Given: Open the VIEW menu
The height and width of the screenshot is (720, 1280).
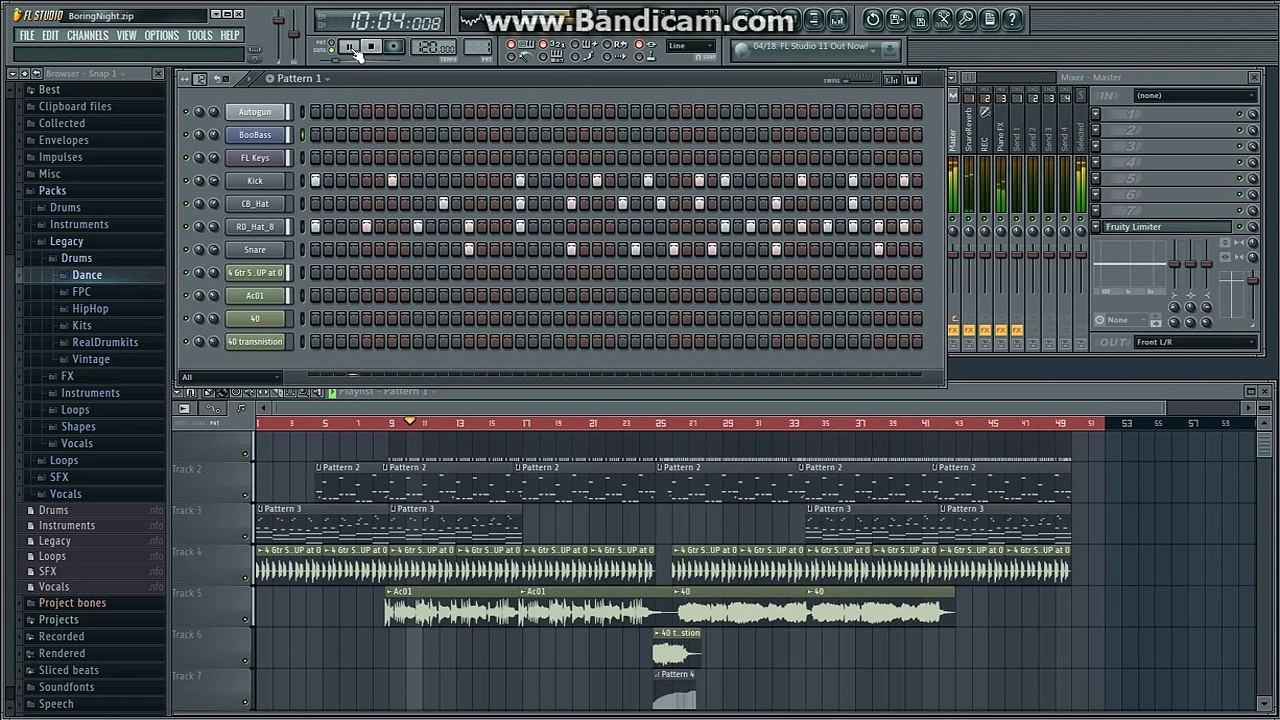Looking at the screenshot, I should pos(126,35).
